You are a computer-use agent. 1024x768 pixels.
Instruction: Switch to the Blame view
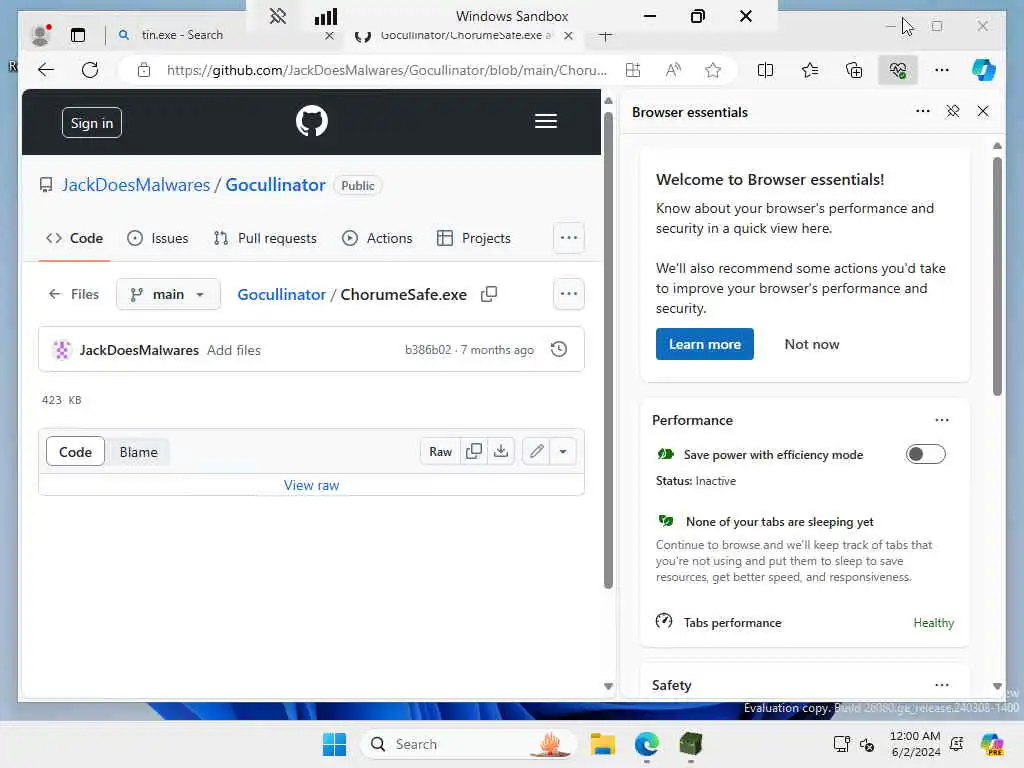click(138, 452)
